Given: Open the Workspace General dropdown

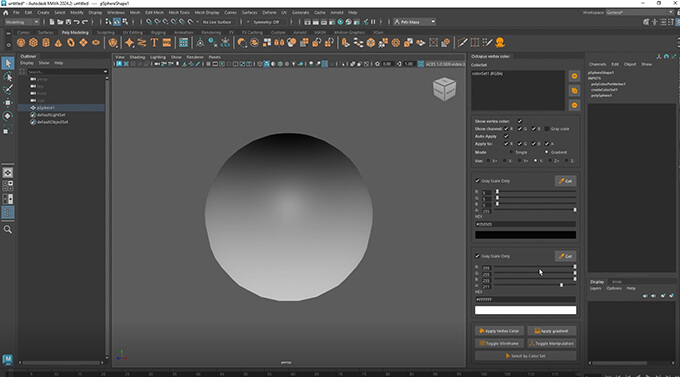Looking at the screenshot, I should (640, 13).
